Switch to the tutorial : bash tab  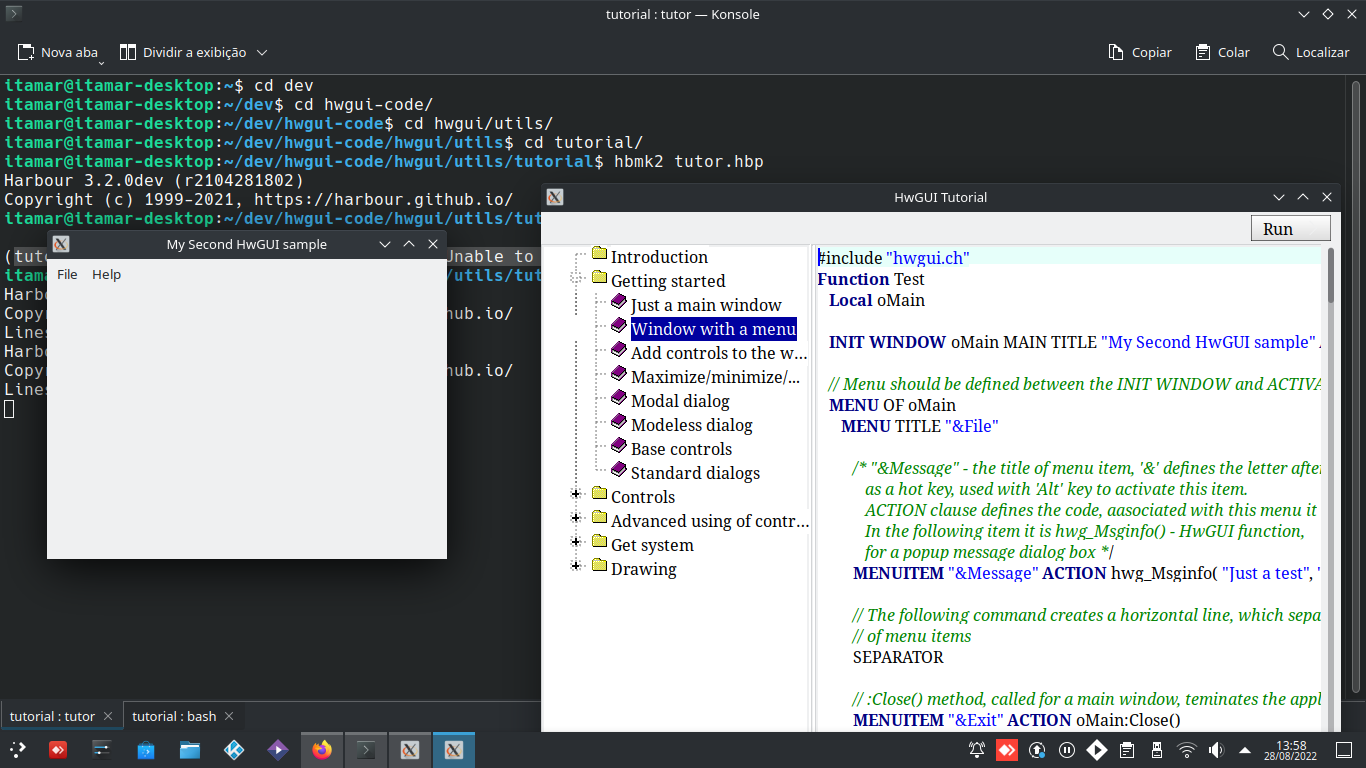[174, 716]
